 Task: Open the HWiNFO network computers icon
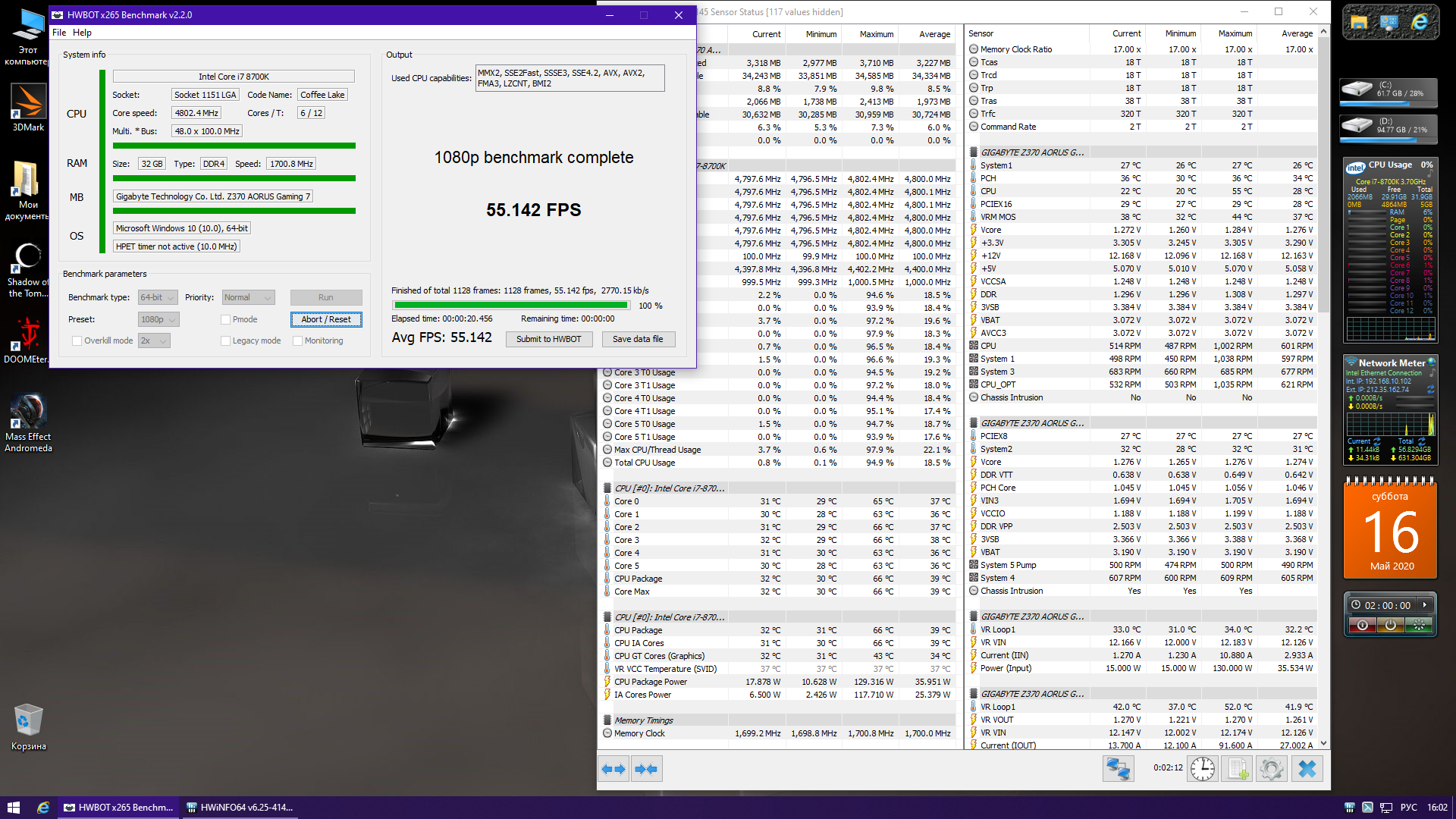click(1118, 769)
